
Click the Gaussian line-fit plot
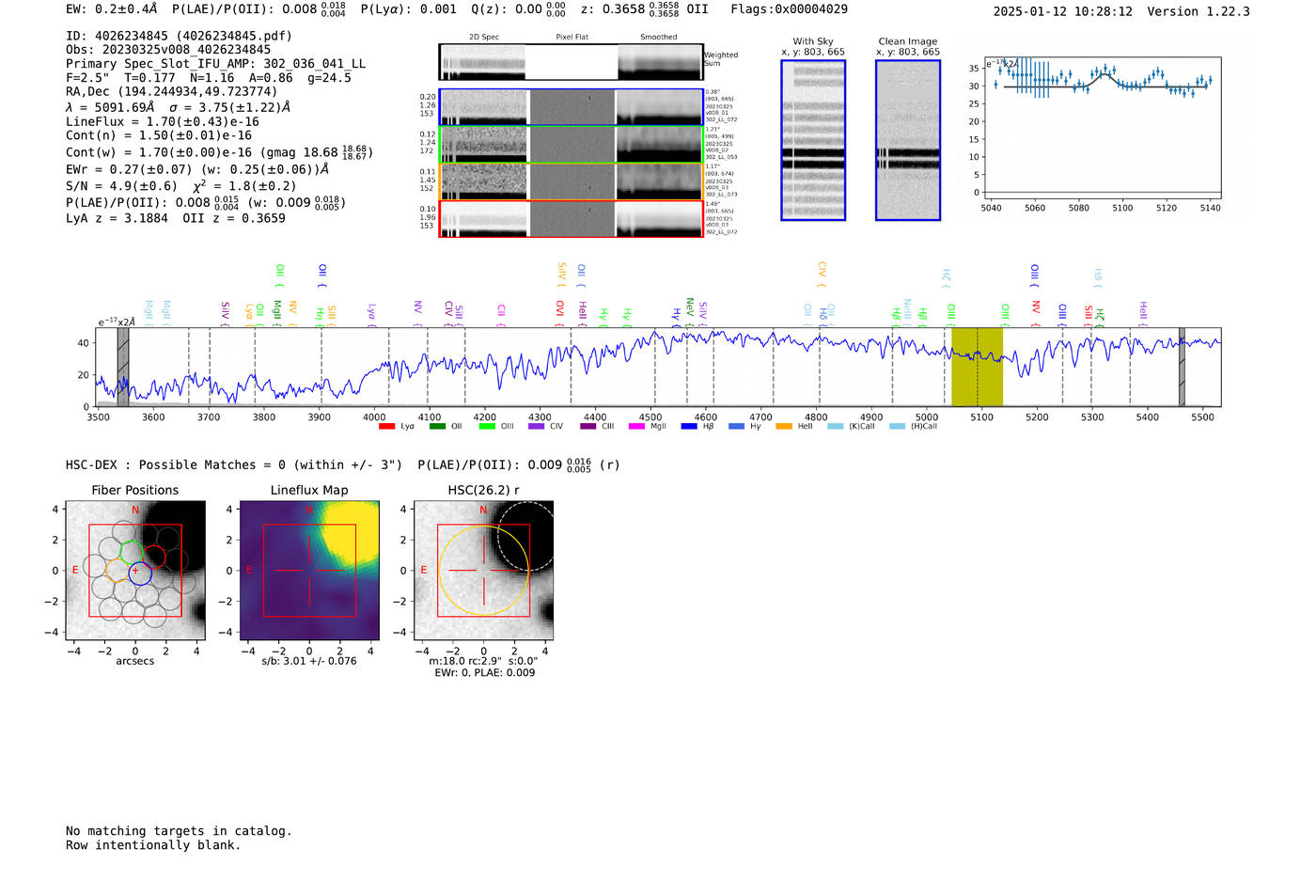pos(1102,128)
